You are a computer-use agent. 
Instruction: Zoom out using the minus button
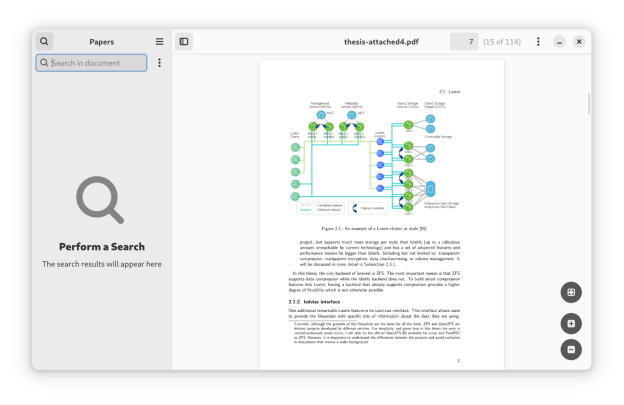tap(571, 349)
